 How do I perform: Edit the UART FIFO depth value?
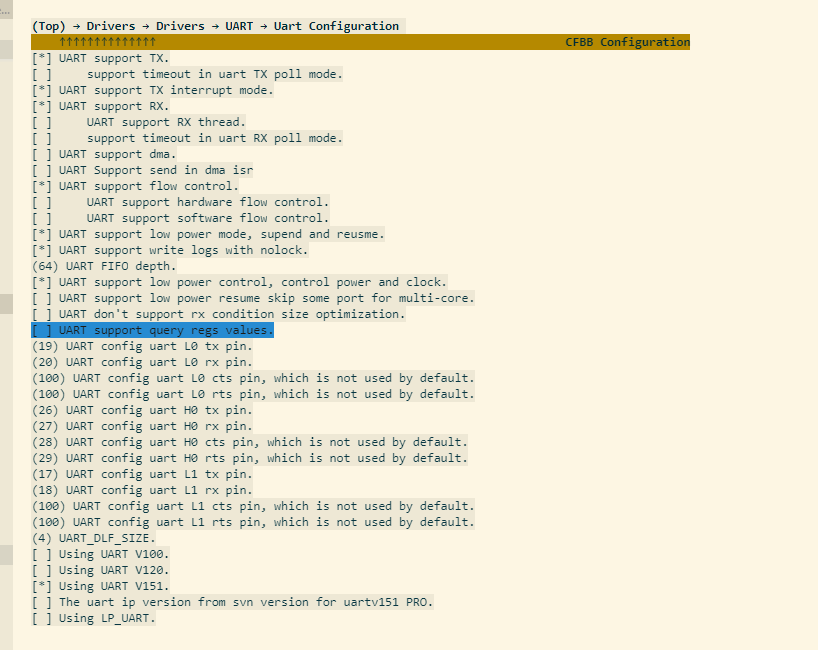pyautogui.click(x=45, y=266)
